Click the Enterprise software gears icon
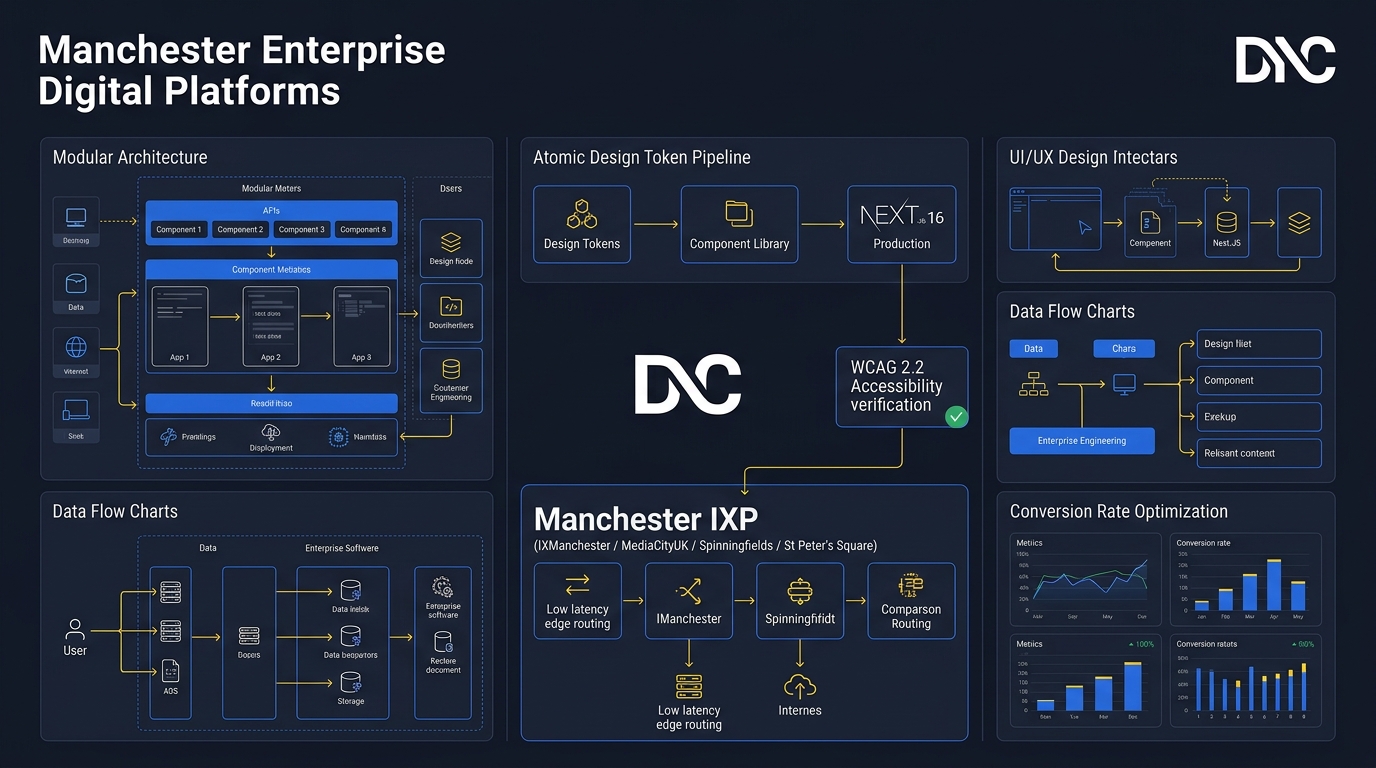Screen dimensions: 1376x768 pyautogui.click(x=442, y=587)
